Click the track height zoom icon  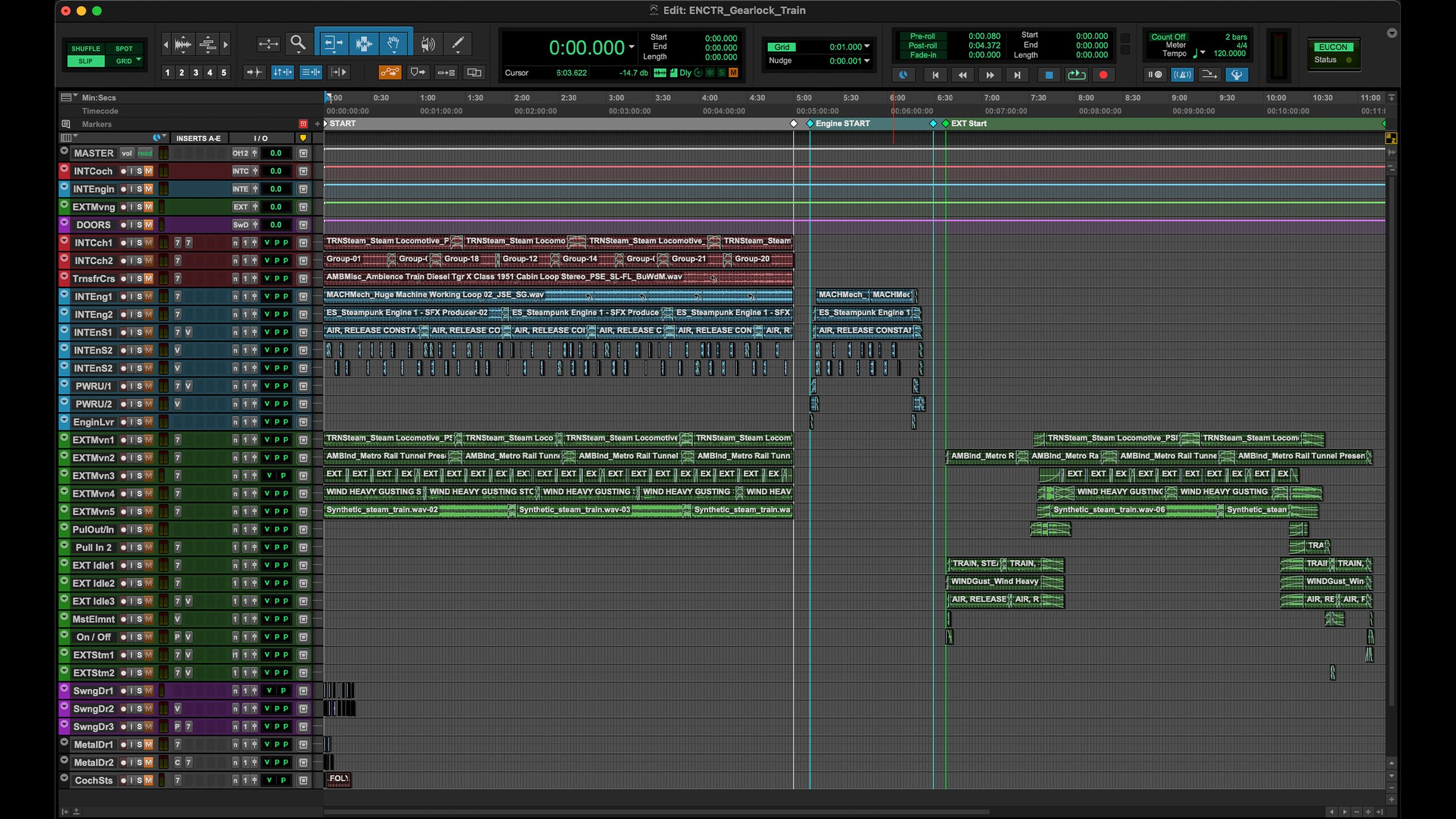(208, 44)
